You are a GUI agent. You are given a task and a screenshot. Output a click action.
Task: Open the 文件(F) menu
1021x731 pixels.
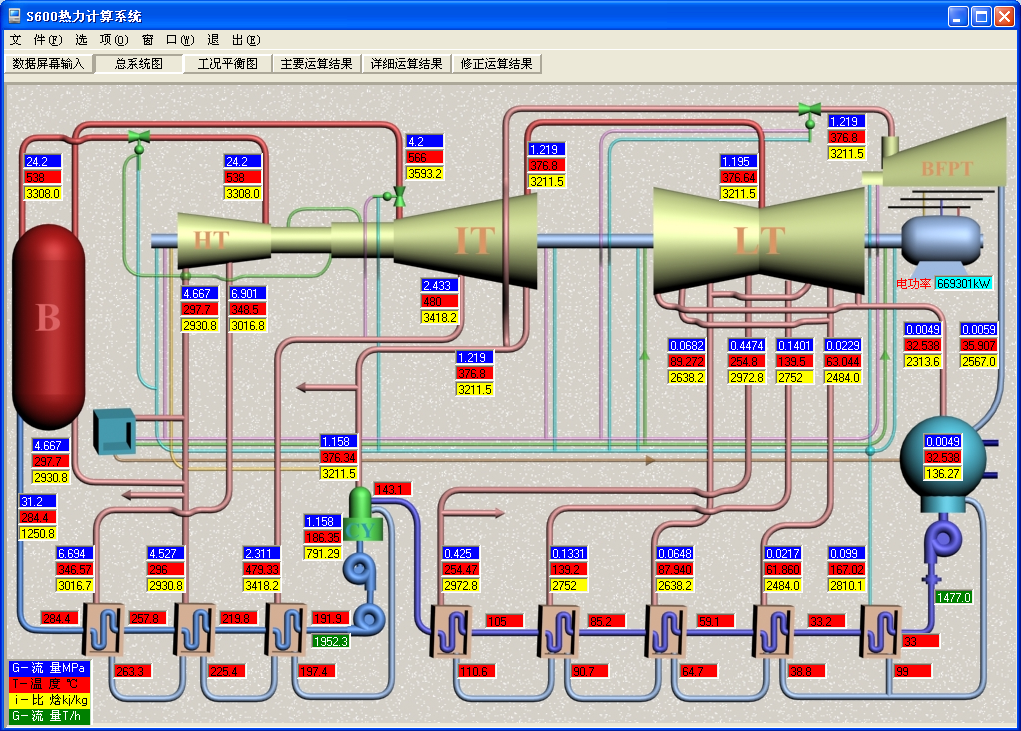pyautogui.click(x=35, y=40)
